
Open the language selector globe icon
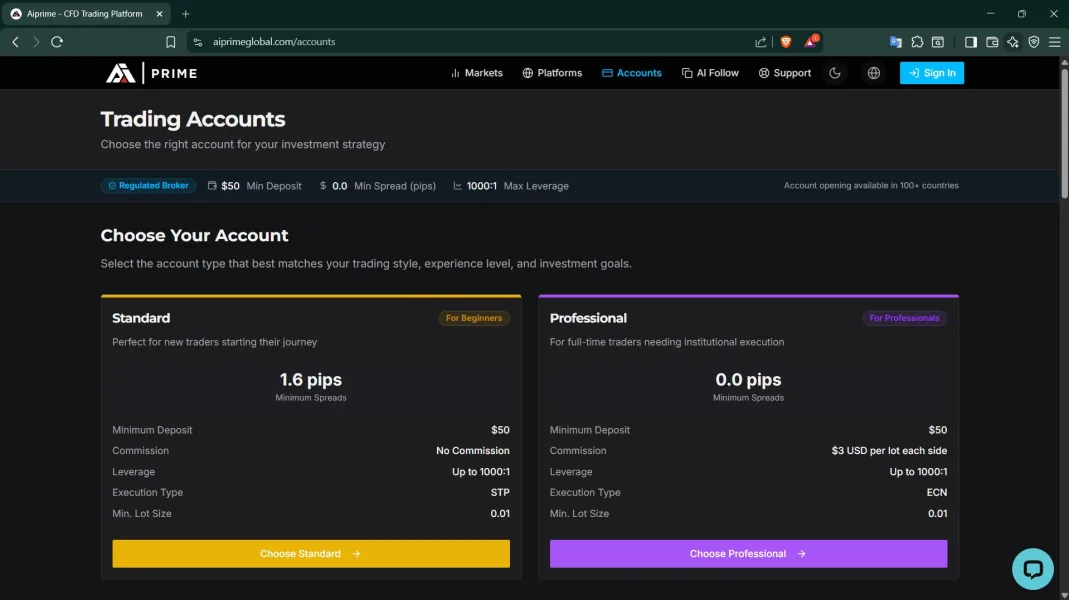pyautogui.click(x=874, y=73)
